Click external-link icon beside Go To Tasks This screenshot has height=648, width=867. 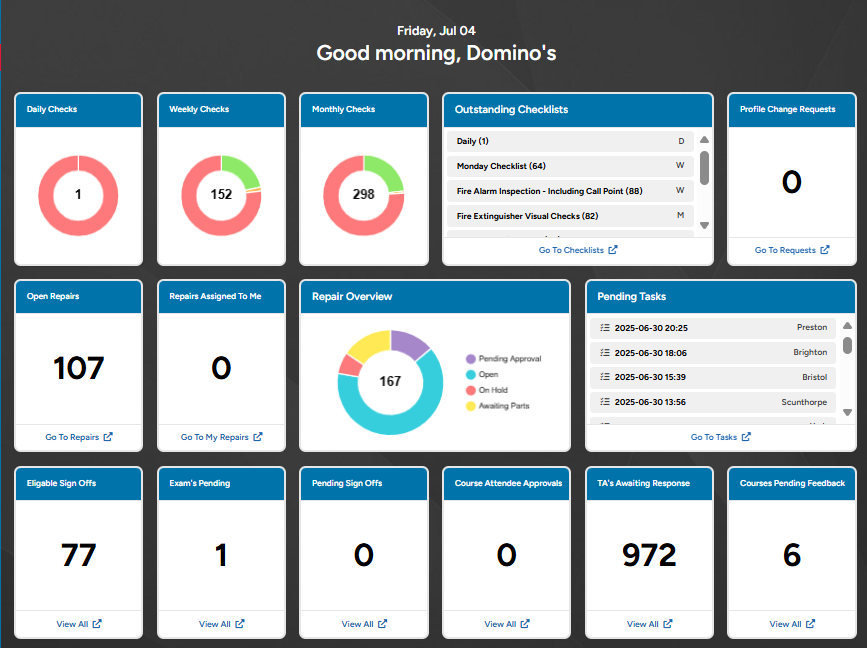click(746, 437)
